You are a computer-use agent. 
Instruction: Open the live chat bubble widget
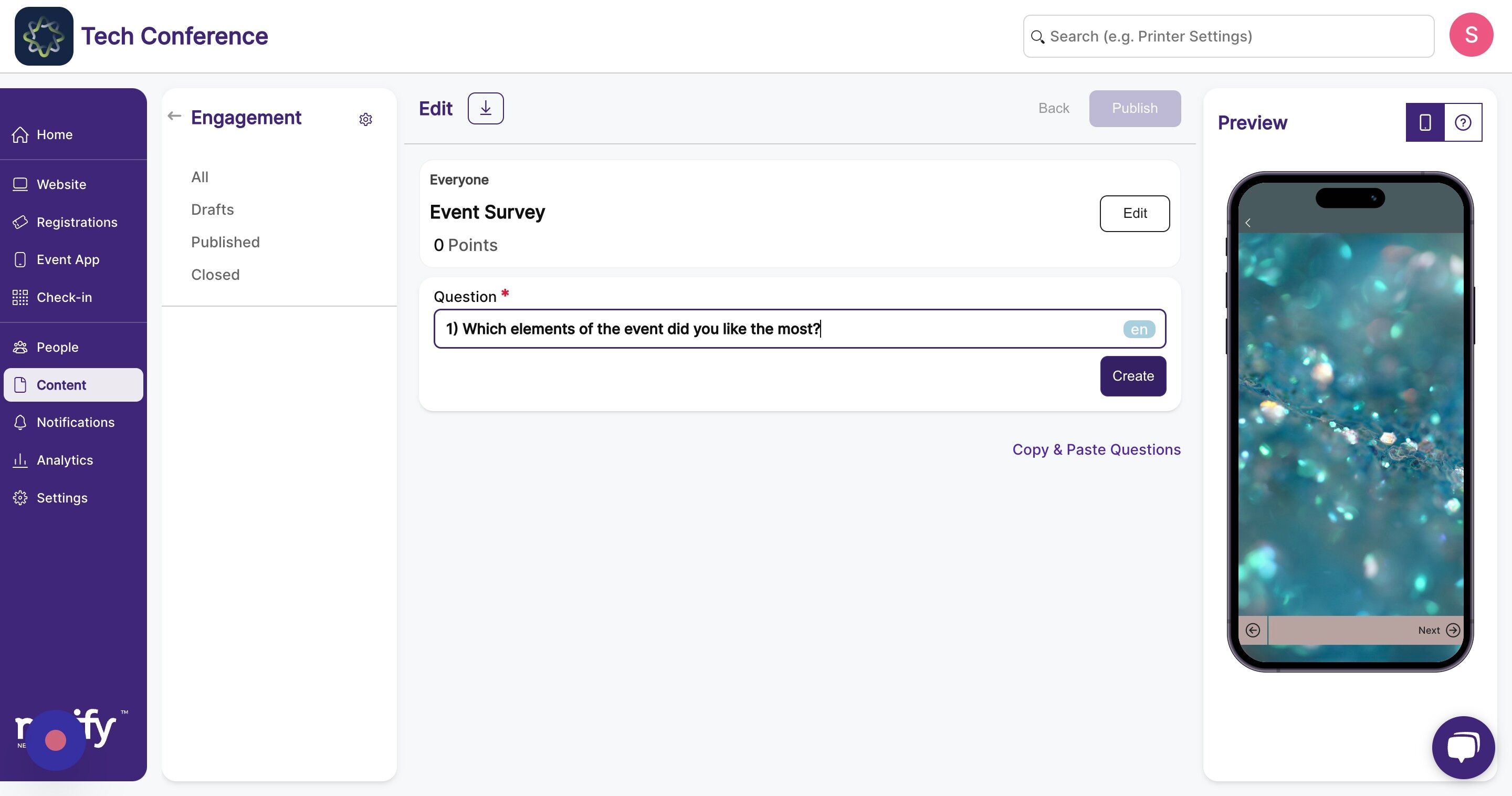click(1463, 747)
